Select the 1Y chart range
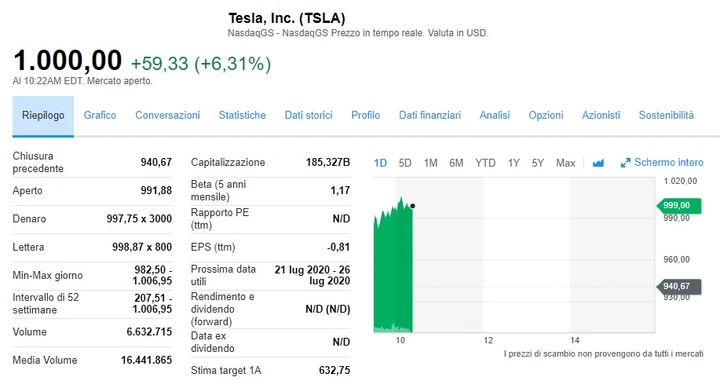This screenshot has width=720, height=389. 514,163
